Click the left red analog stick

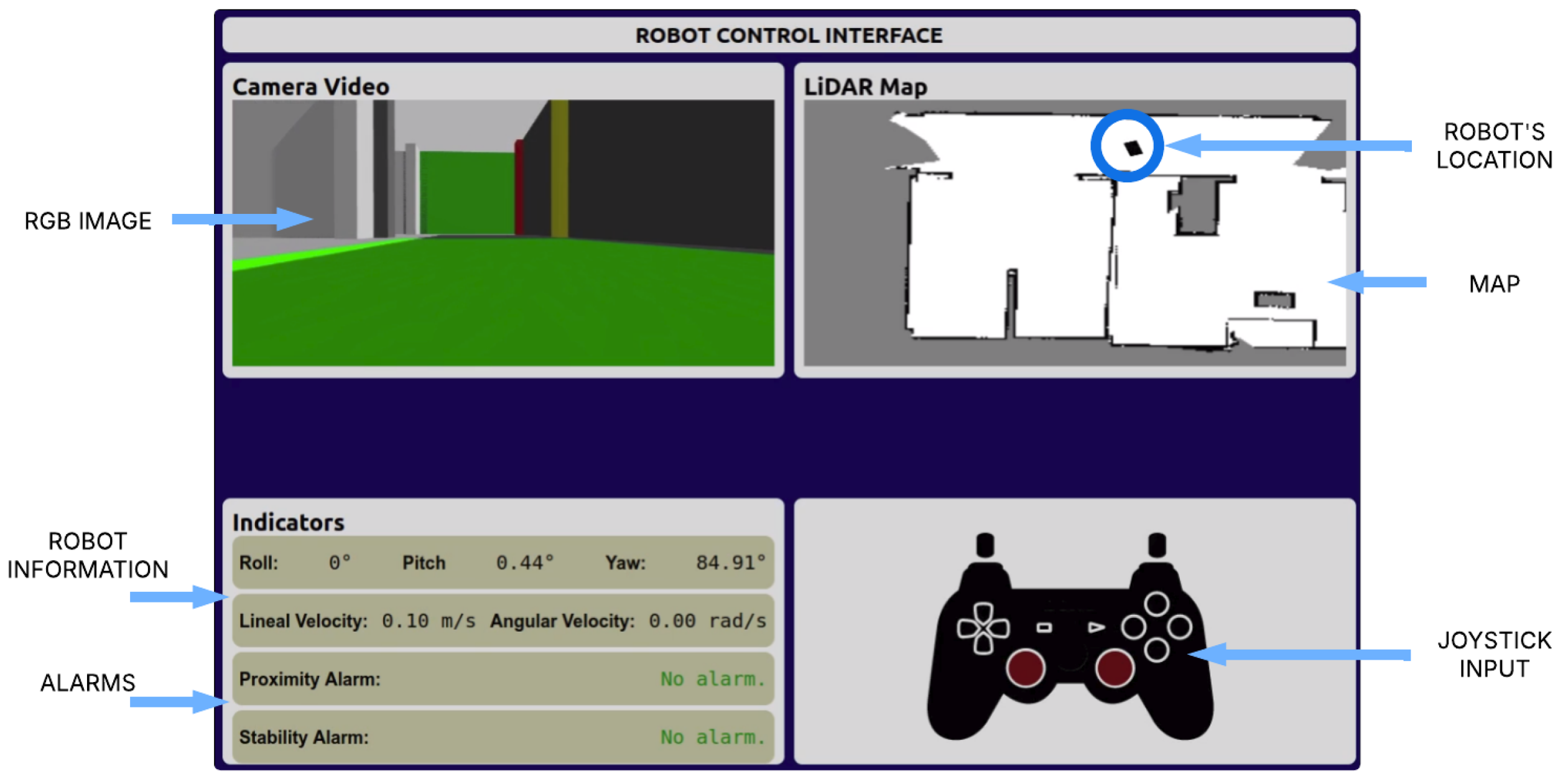point(1025,668)
